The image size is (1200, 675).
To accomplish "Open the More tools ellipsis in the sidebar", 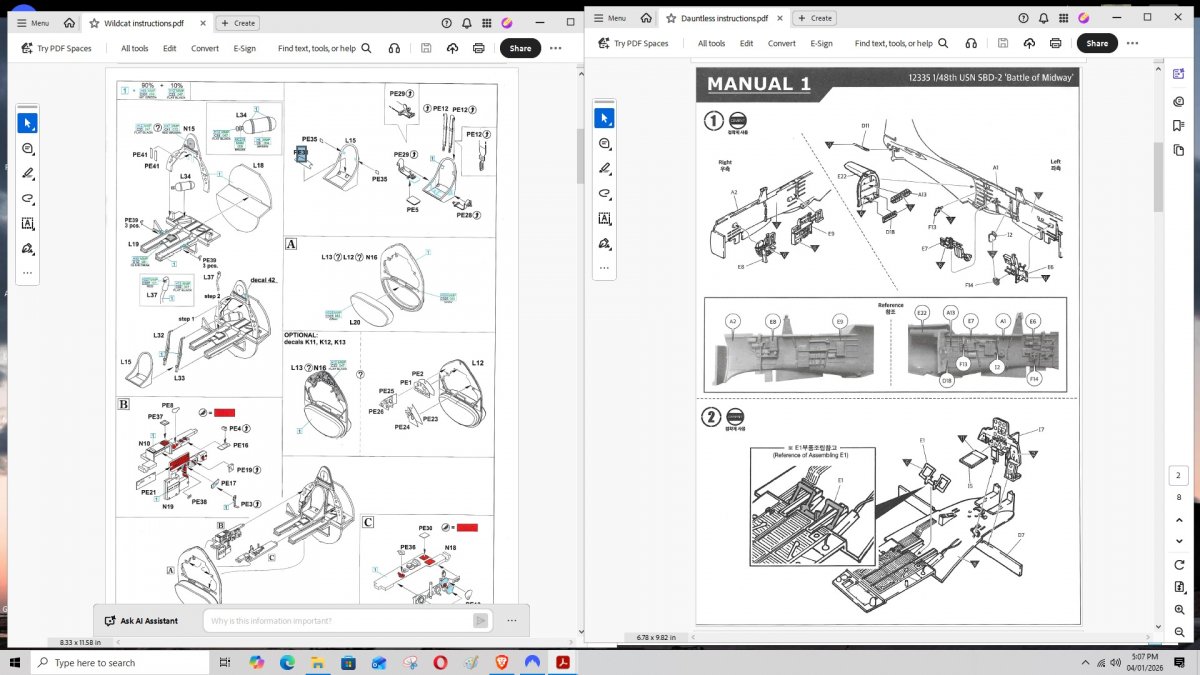I will 28,272.
